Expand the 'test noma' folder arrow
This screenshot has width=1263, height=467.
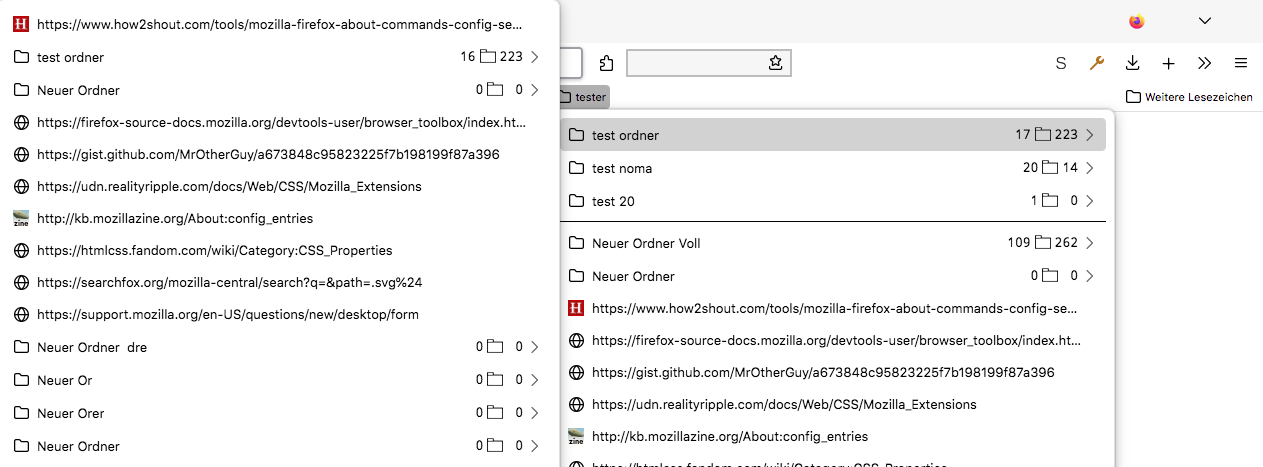coord(1089,168)
